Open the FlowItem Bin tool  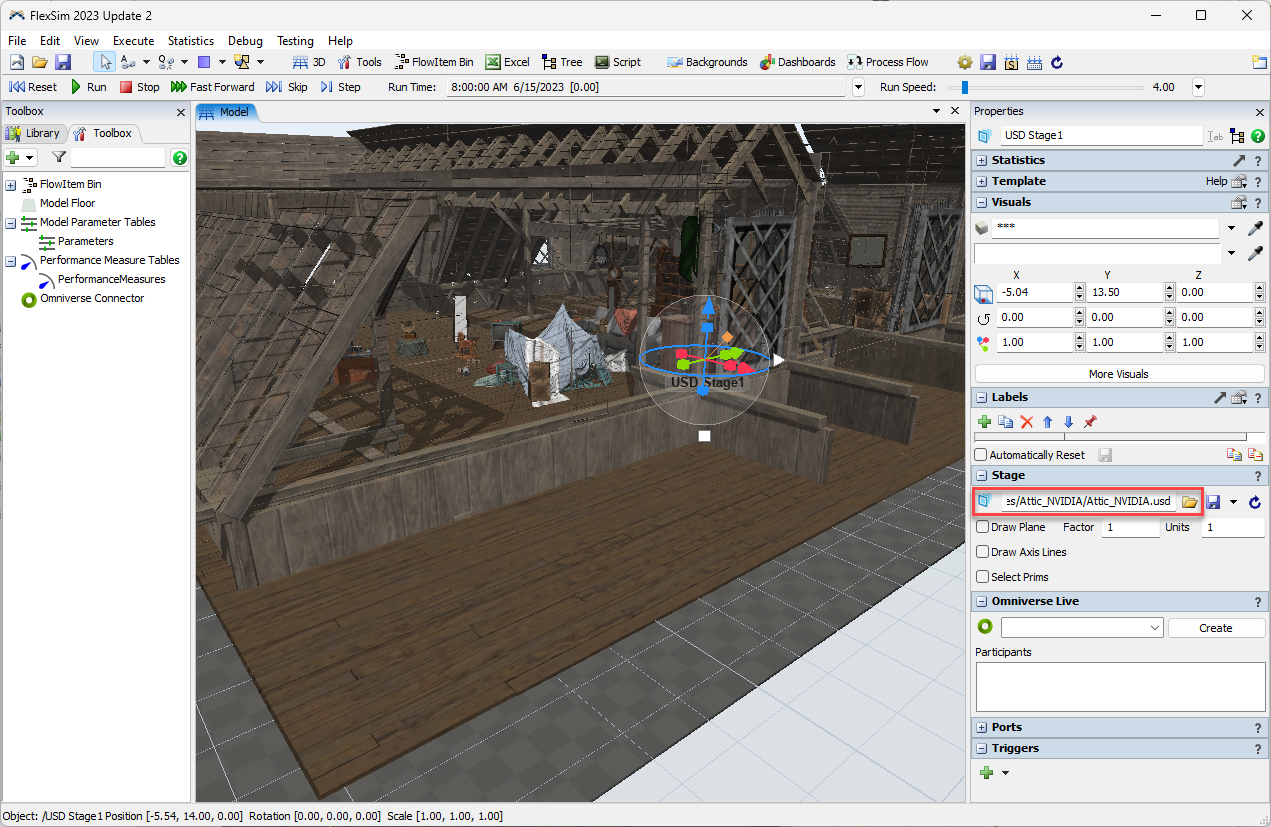pyautogui.click(x=434, y=62)
